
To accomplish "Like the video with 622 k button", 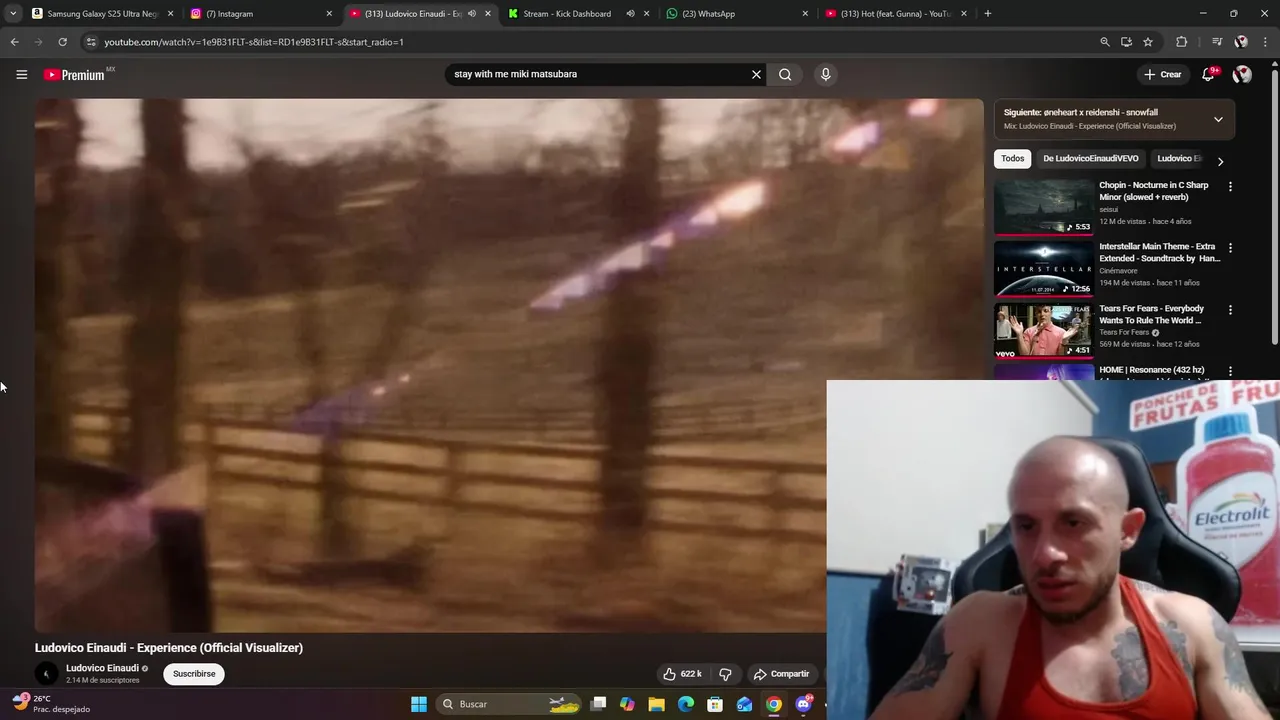I will [x=682, y=674].
